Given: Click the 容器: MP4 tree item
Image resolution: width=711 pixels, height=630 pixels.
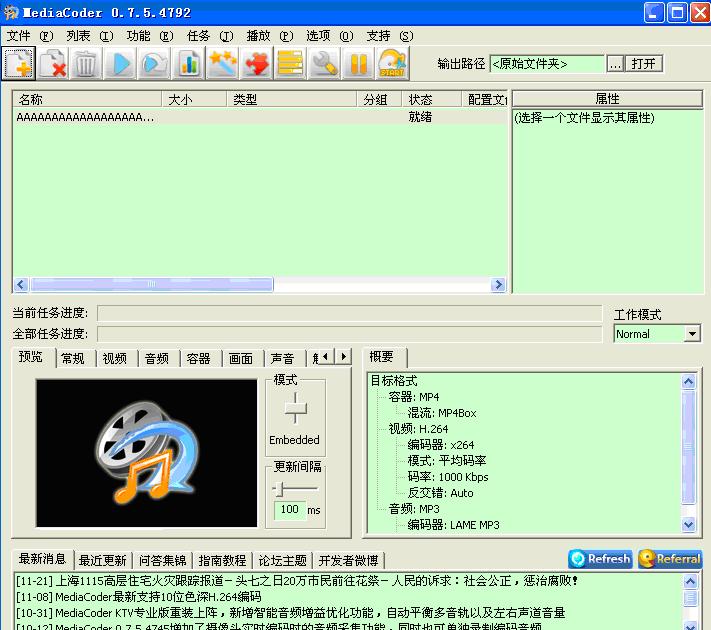Looking at the screenshot, I should tap(414, 397).
